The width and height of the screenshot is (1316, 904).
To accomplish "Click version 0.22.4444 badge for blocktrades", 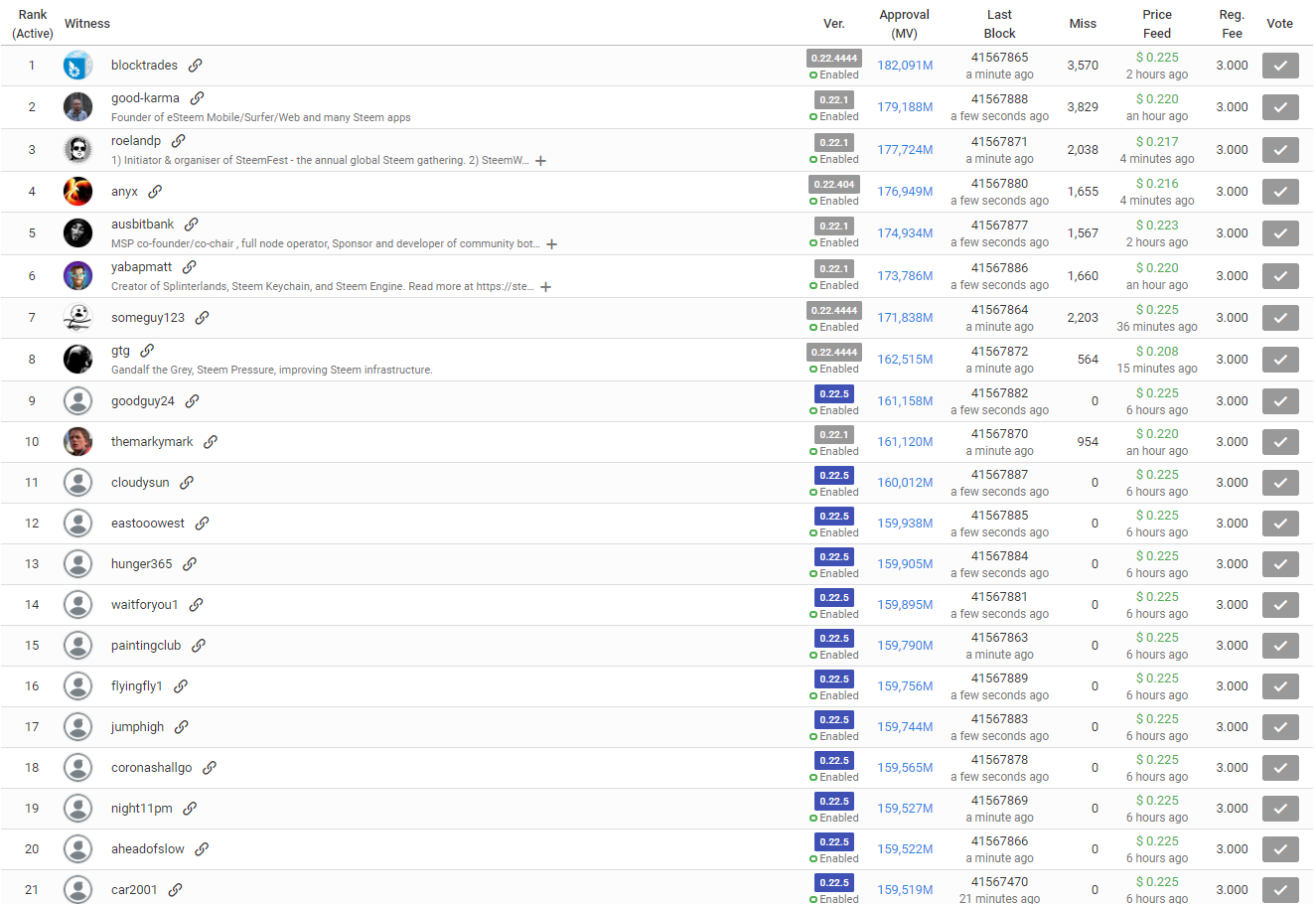I will tap(834, 58).
